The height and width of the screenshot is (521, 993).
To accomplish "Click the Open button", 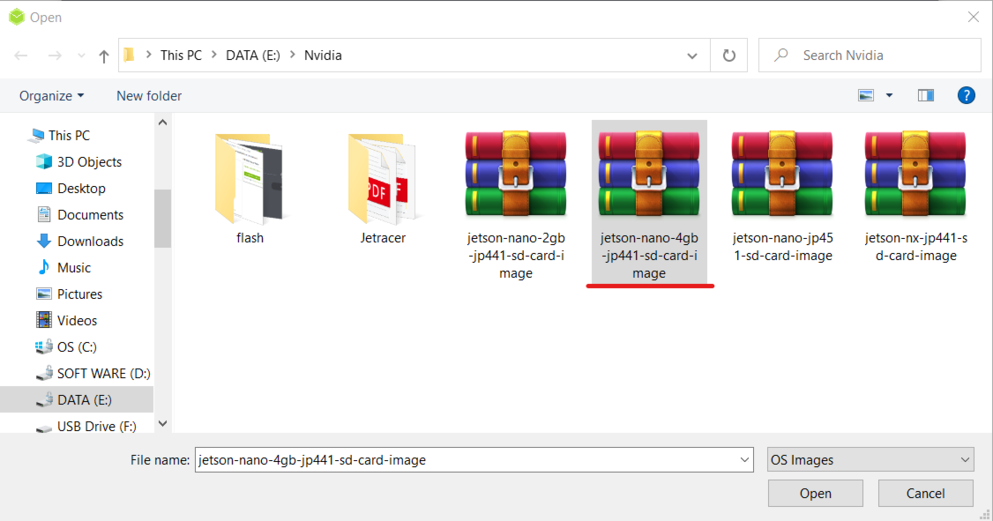I will [815, 493].
